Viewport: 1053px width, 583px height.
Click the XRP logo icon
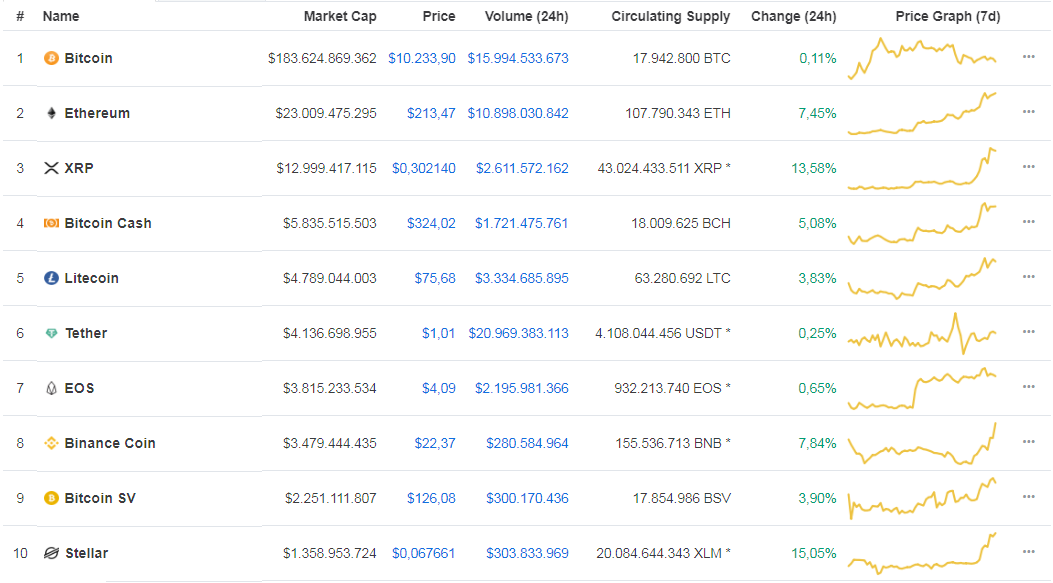coord(51,168)
